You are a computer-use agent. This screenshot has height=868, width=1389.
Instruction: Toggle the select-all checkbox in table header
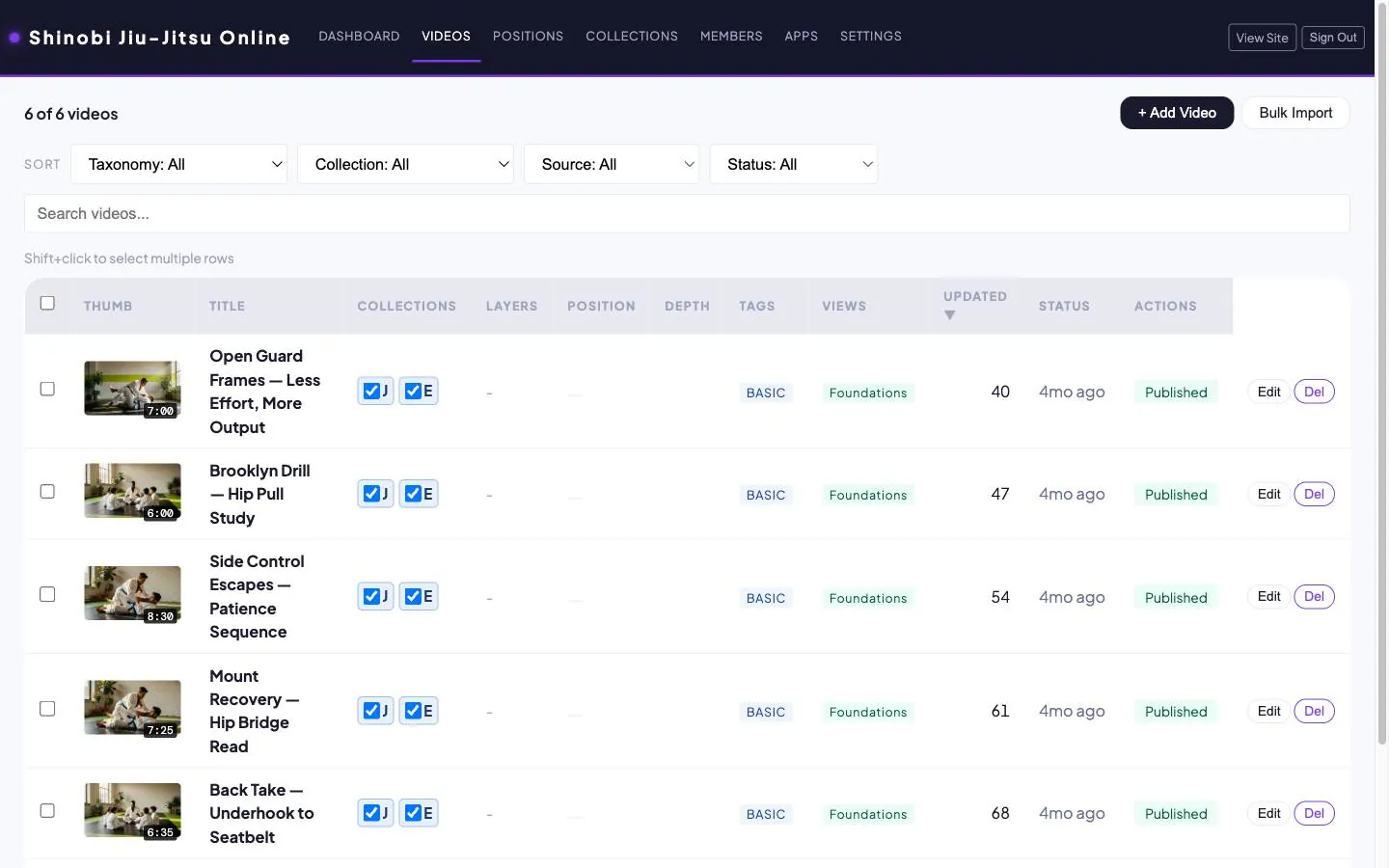[x=47, y=303]
